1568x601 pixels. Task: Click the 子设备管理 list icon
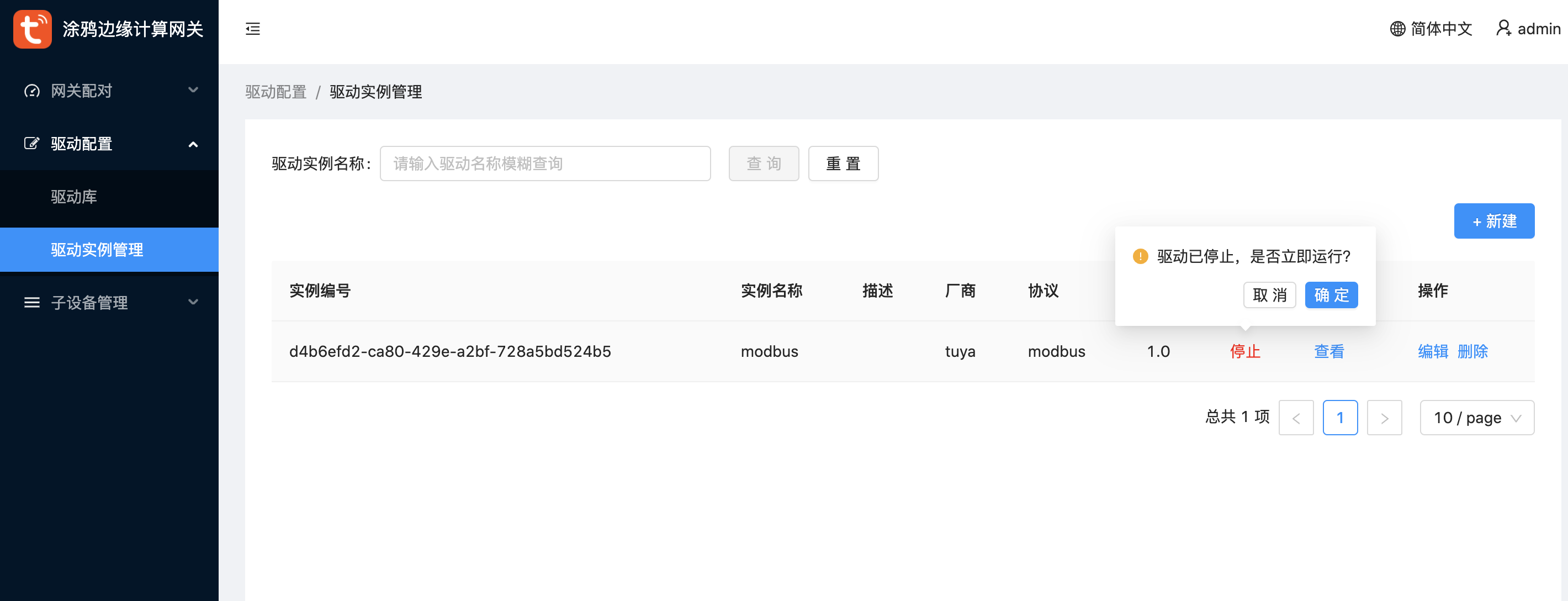[x=31, y=303]
